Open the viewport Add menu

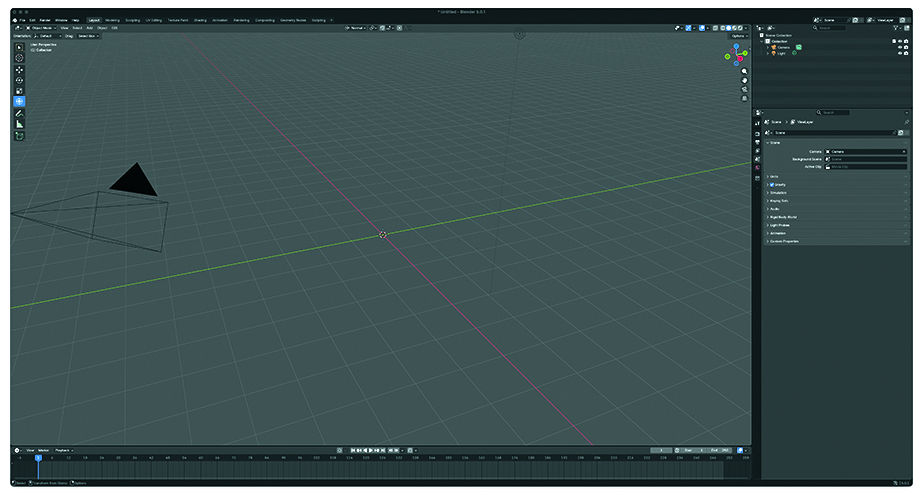[89, 28]
